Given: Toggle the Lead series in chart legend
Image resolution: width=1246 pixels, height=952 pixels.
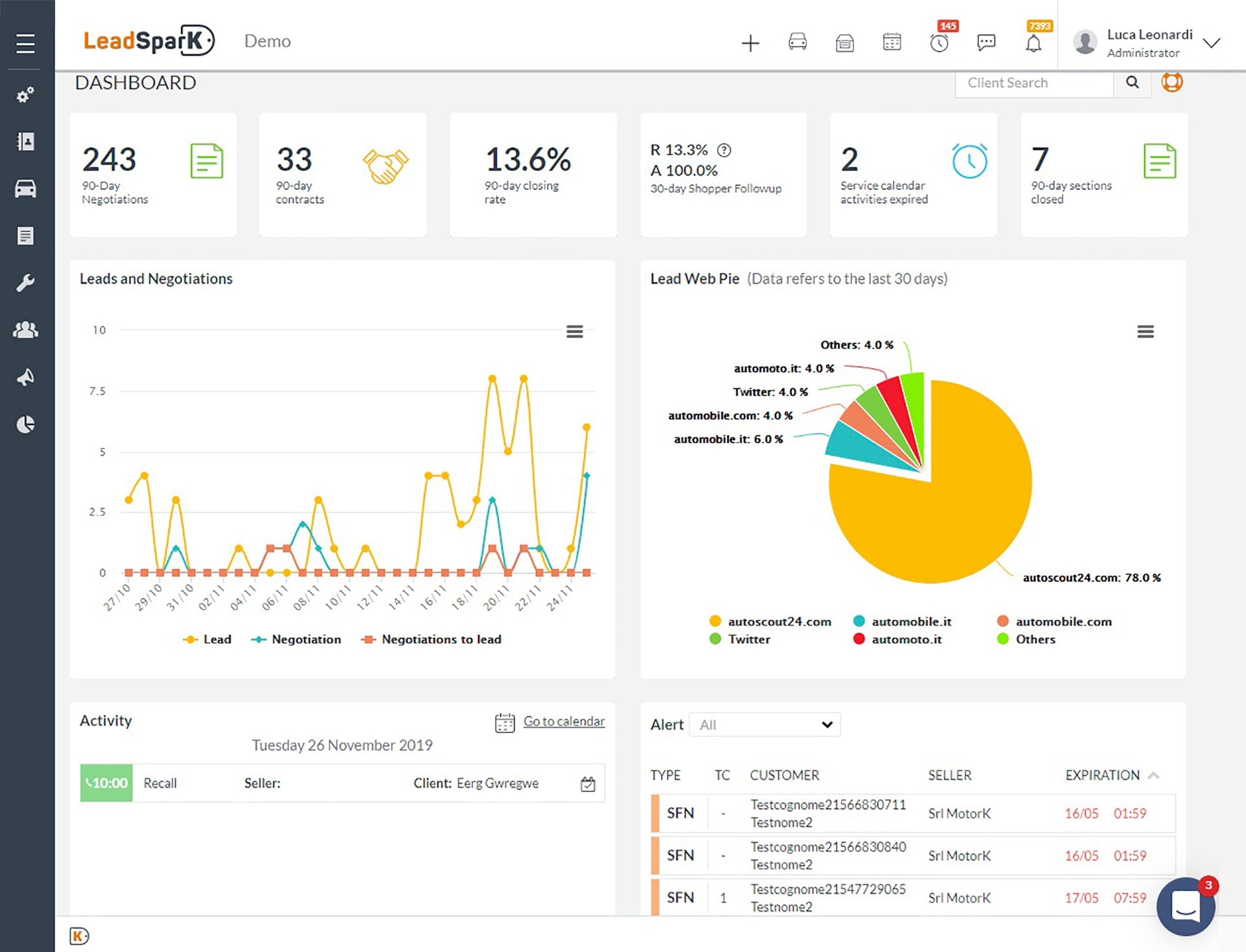Looking at the screenshot, I should (208, 639).
